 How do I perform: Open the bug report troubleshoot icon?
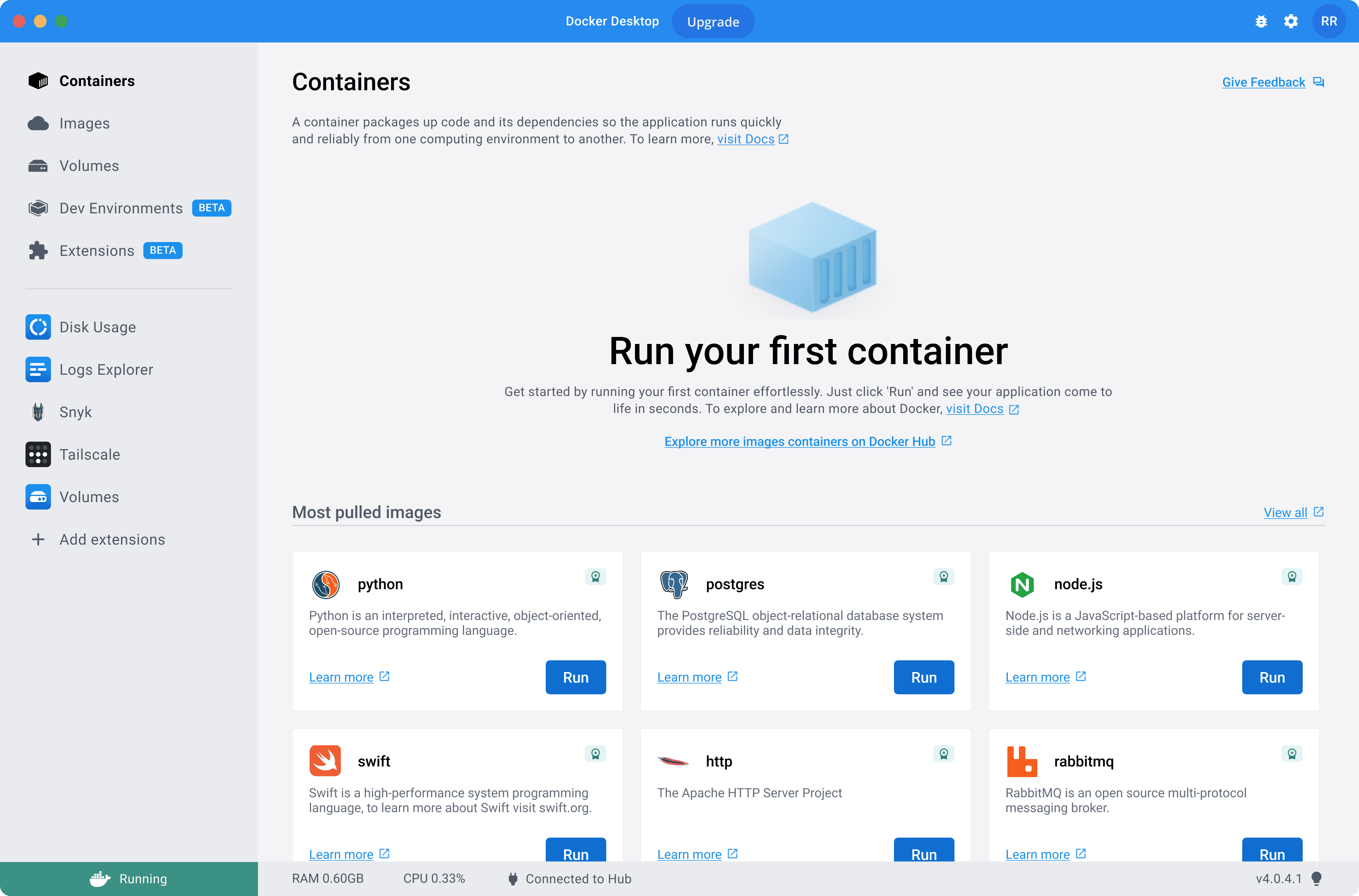(x=1261, y=22)
